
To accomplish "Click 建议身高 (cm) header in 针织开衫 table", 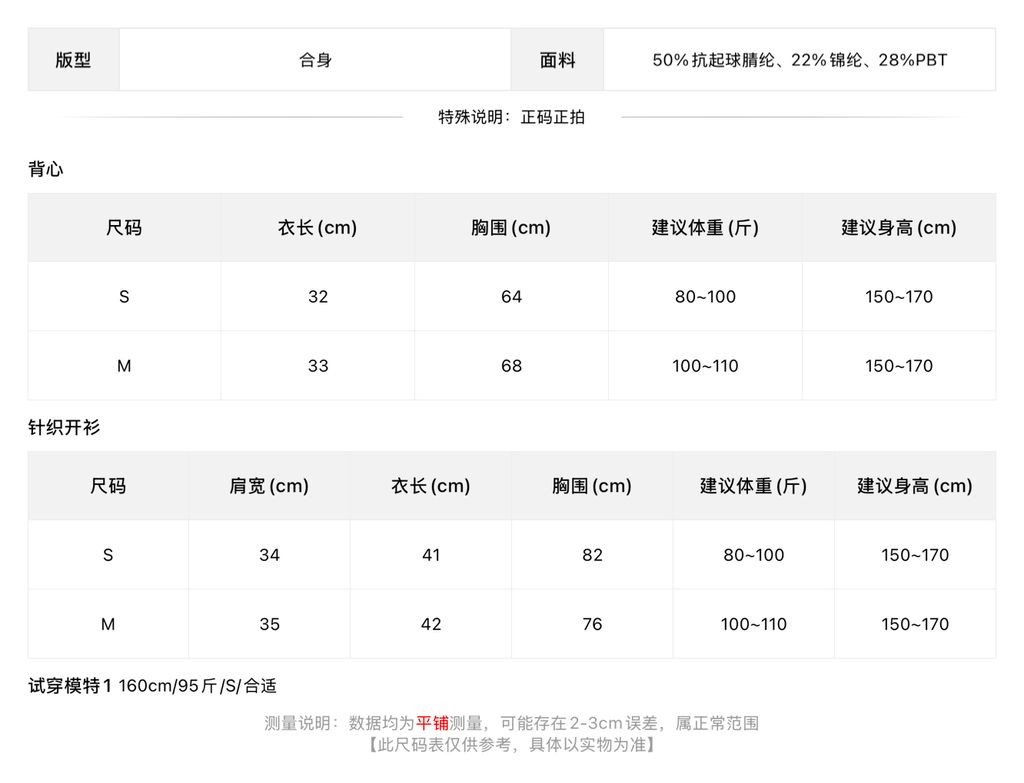I will [915, 486].
